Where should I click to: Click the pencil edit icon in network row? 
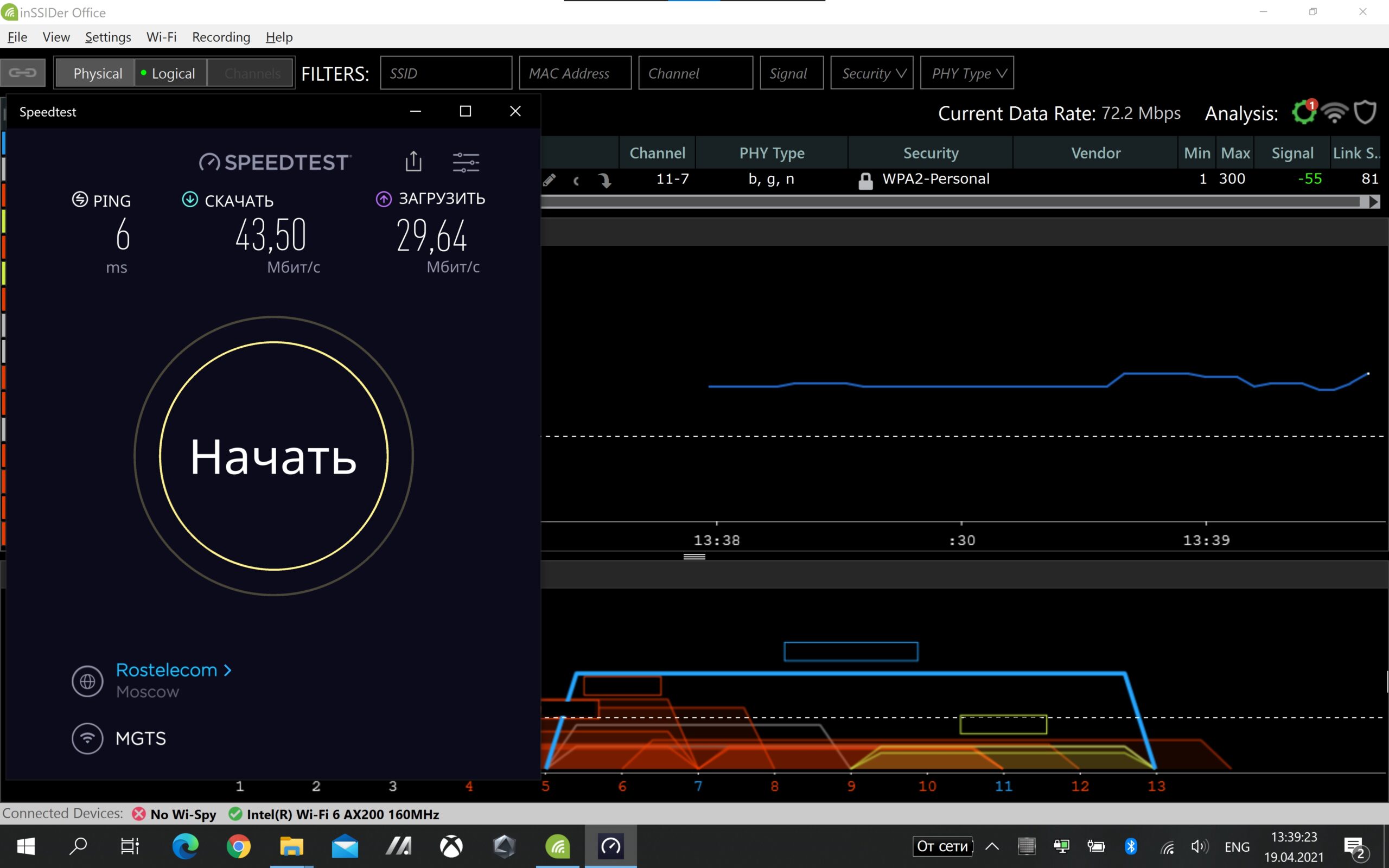549,180
